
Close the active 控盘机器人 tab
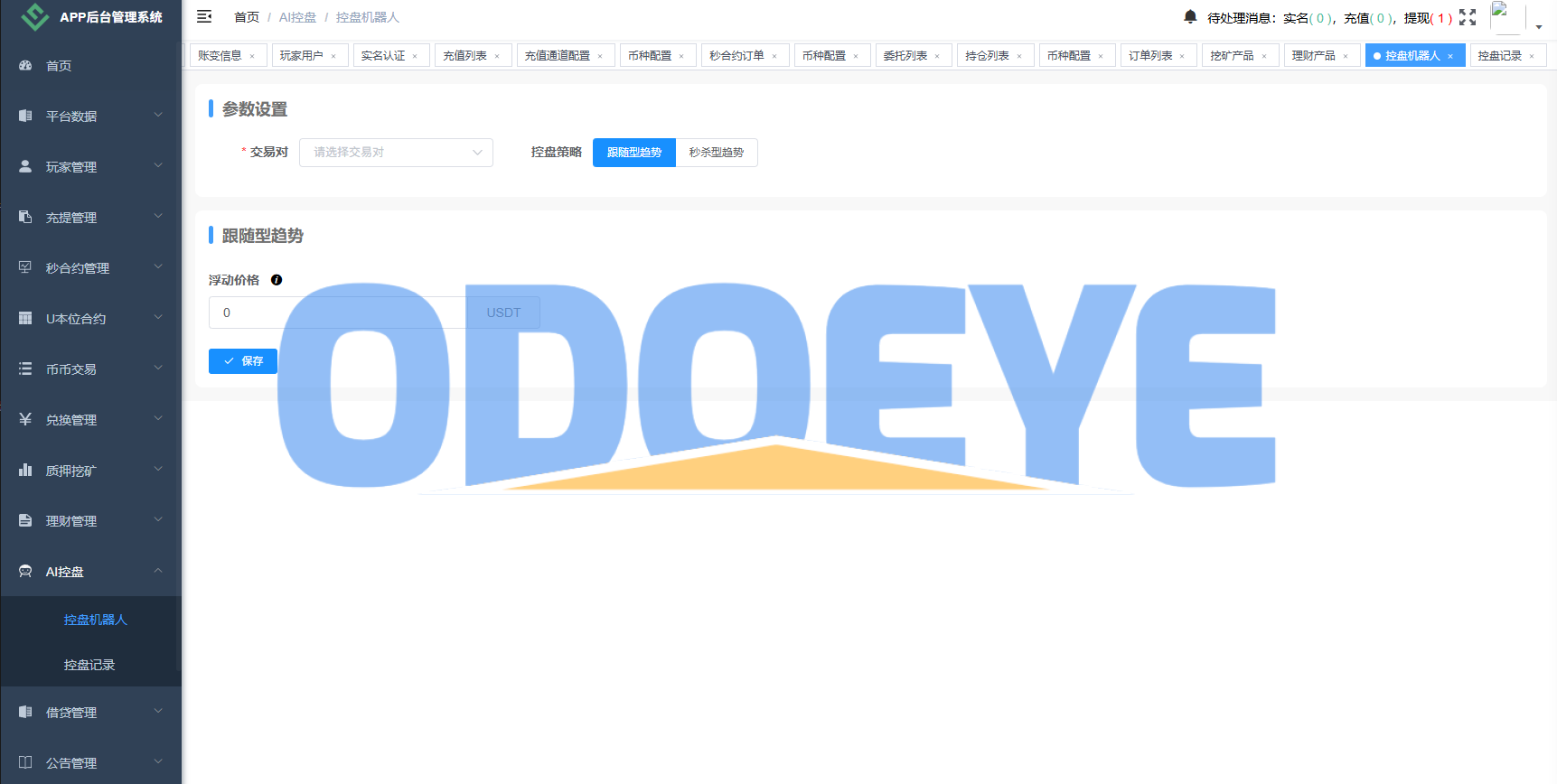[x=1450, y=56]
